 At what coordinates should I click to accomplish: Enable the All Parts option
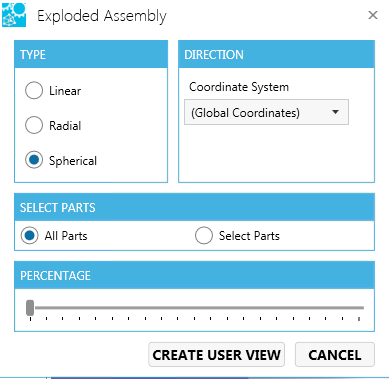tap(29, 236)
